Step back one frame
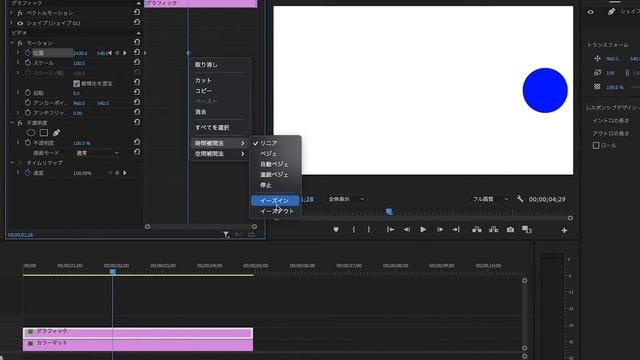 pyautogui.click(x=407, y=230)
